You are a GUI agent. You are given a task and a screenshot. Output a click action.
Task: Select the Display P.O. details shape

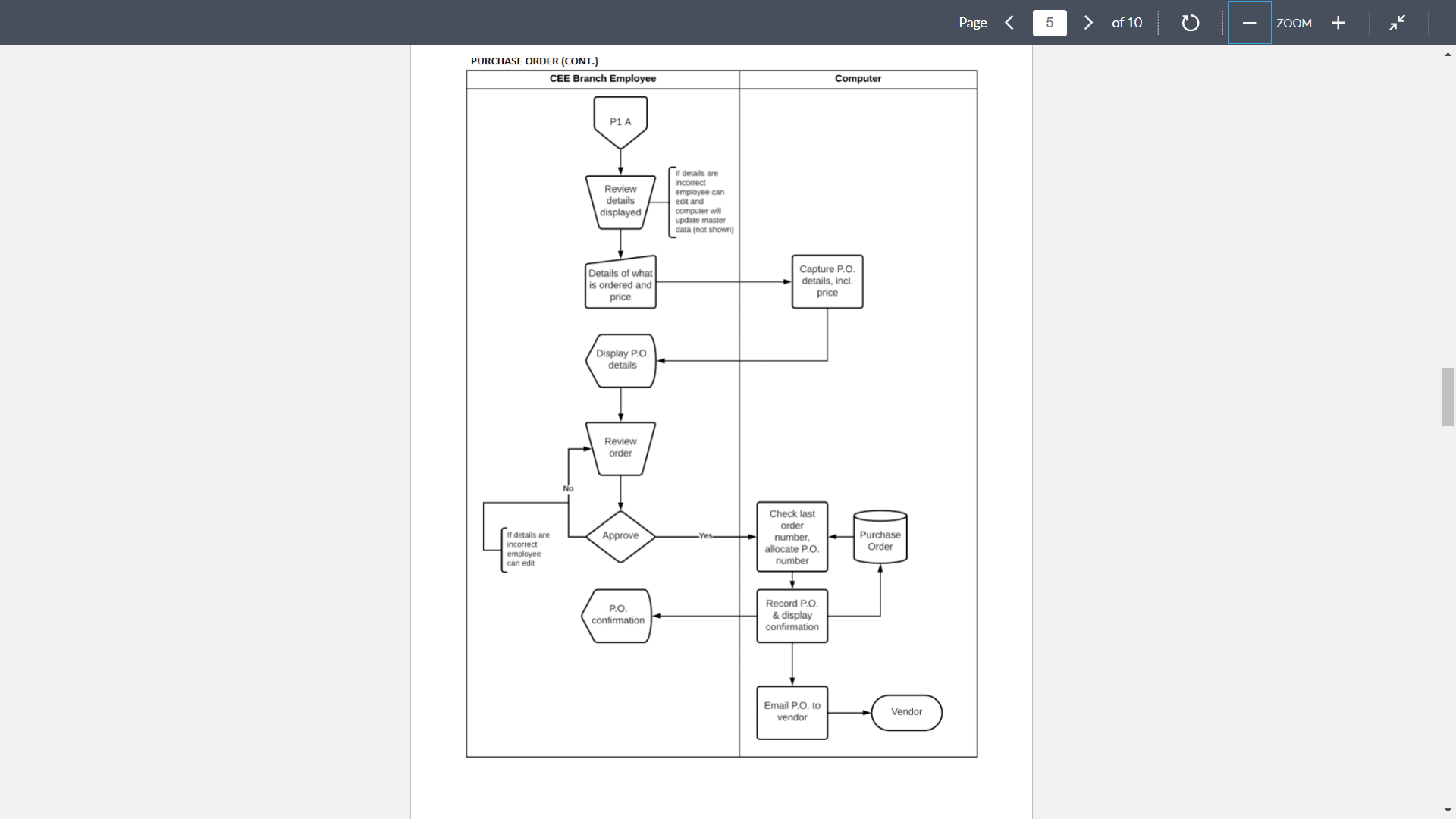(621, 359)
